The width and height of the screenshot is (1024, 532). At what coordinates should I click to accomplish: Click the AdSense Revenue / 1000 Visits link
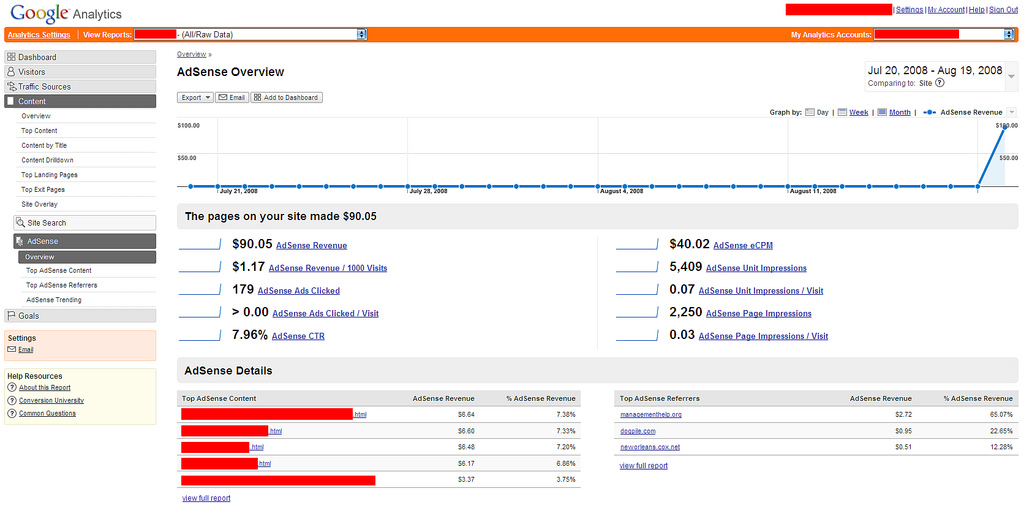point(328,268)
